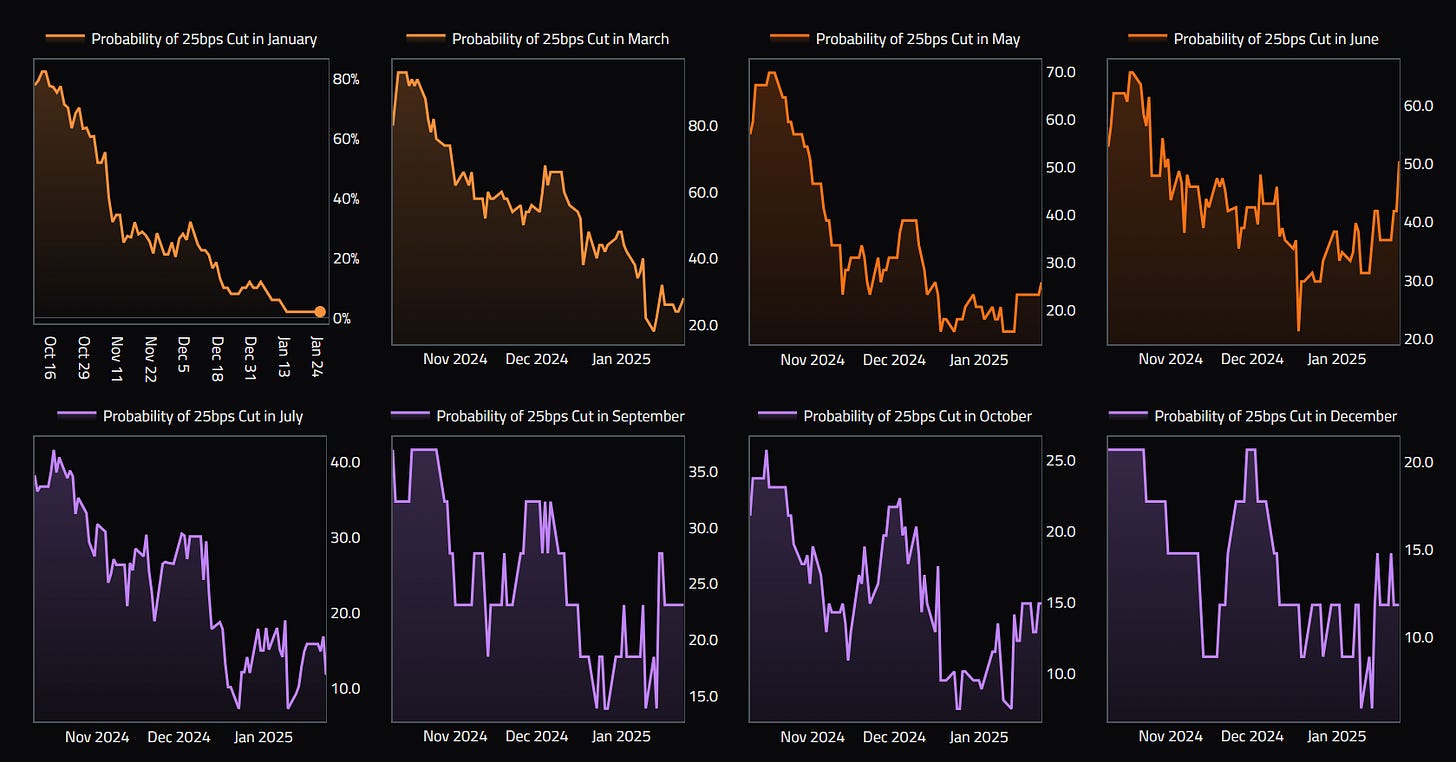Click the 50.0 axis value on the June chart

pyautogui.click(x=1421, y=164)
